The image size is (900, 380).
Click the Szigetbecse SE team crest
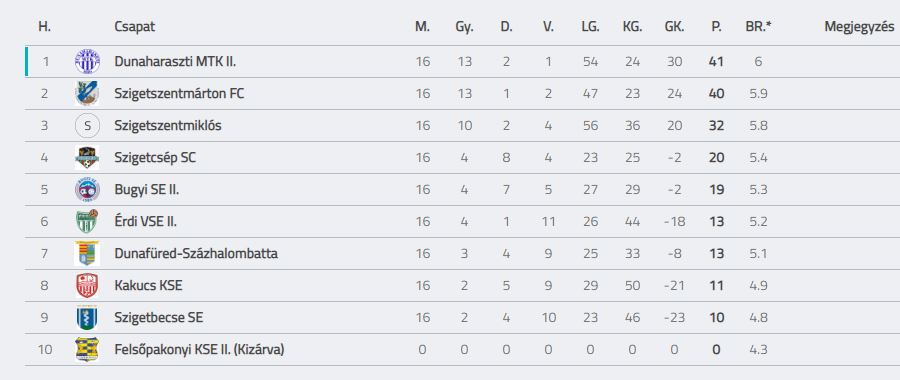pyautogui.click(x=87, y=317)
